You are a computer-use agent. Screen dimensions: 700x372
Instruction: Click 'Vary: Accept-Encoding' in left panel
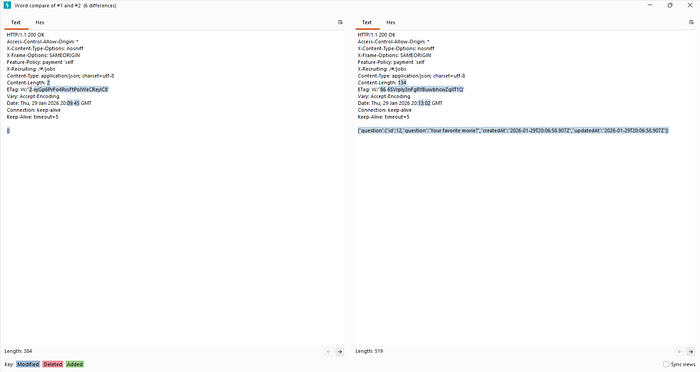coord(33,96)
